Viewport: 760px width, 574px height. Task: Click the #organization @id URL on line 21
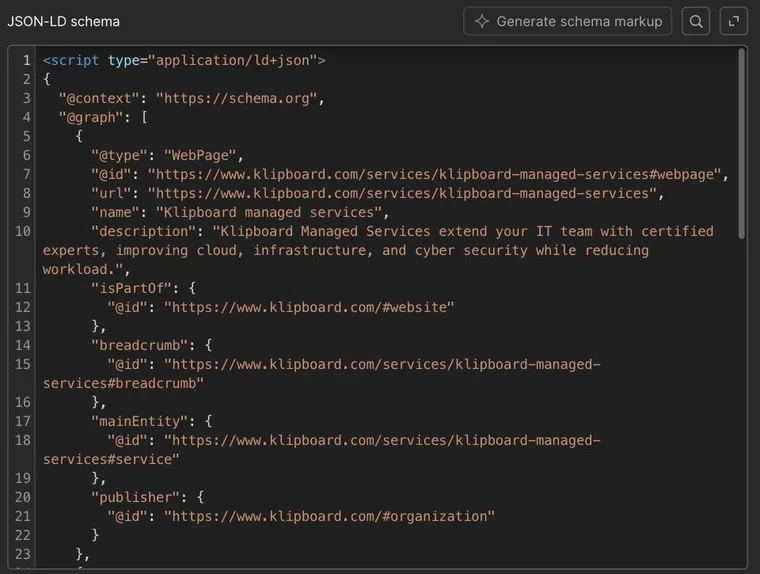coord(330,516)
